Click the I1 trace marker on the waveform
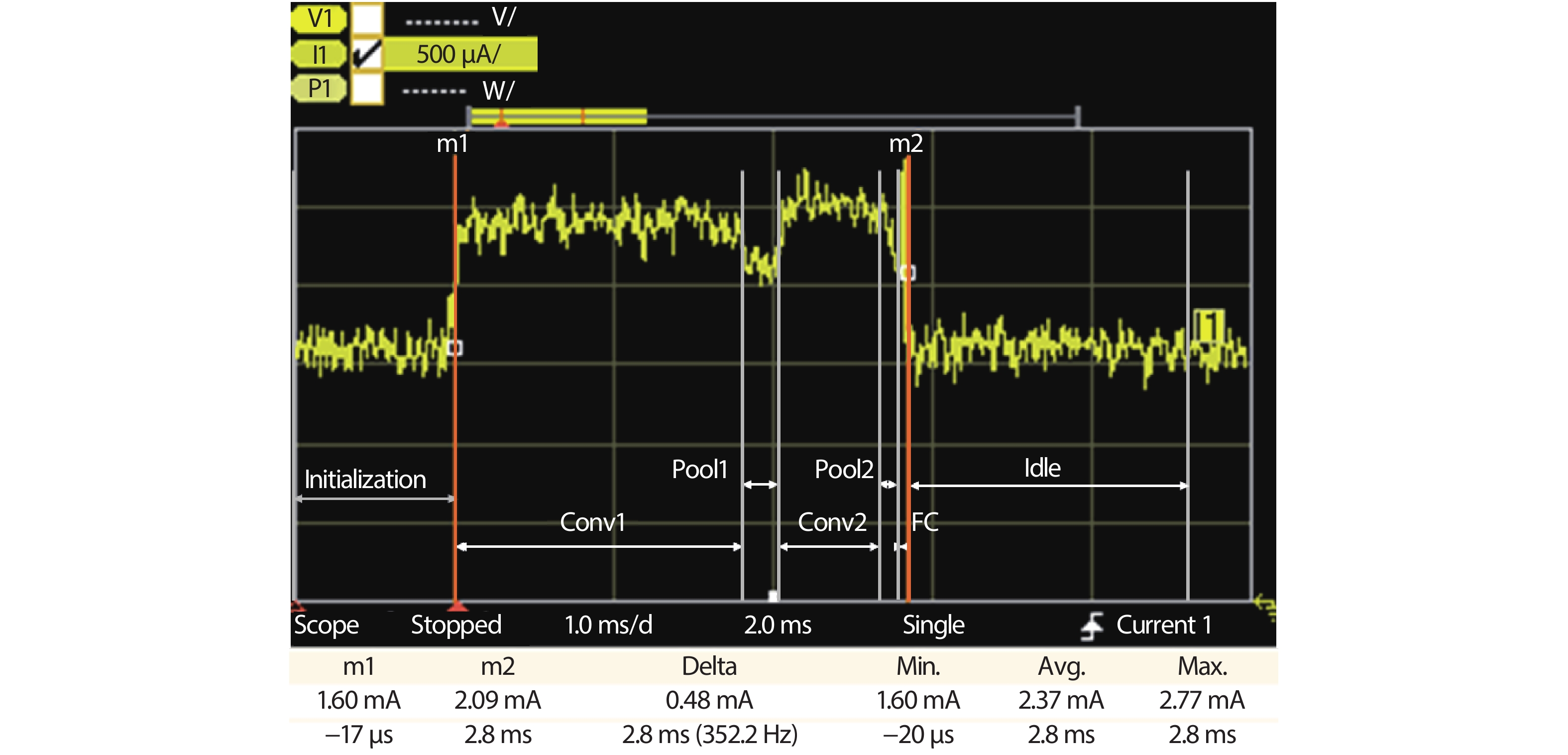The height and width of the screenshot is (755, 1568). coord(1209,326)
